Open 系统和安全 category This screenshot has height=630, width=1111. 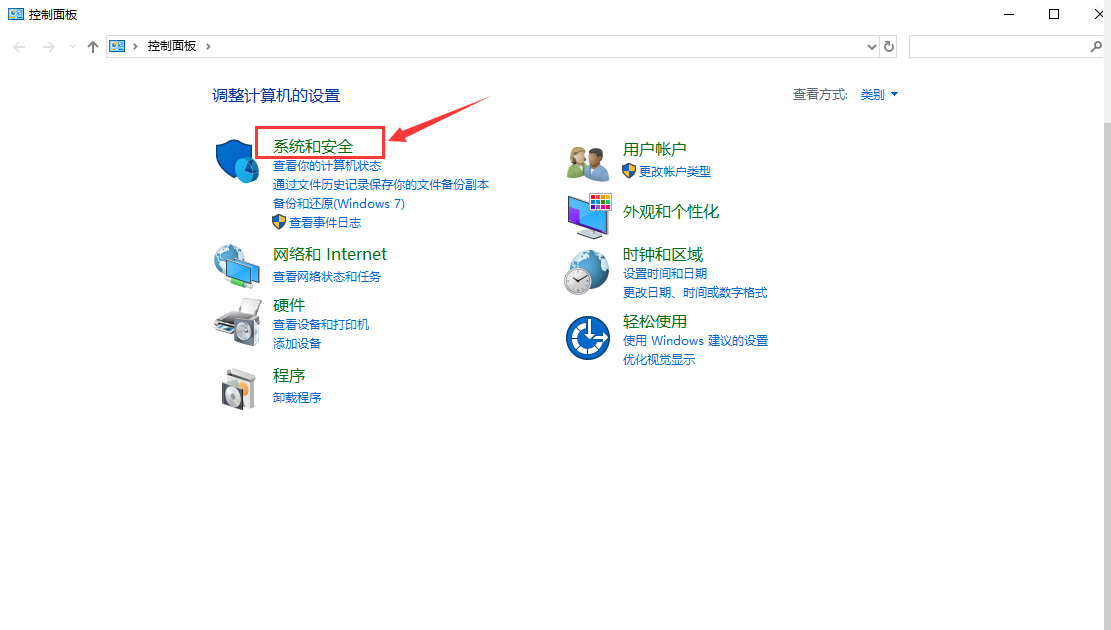click(x=313, y=146)
